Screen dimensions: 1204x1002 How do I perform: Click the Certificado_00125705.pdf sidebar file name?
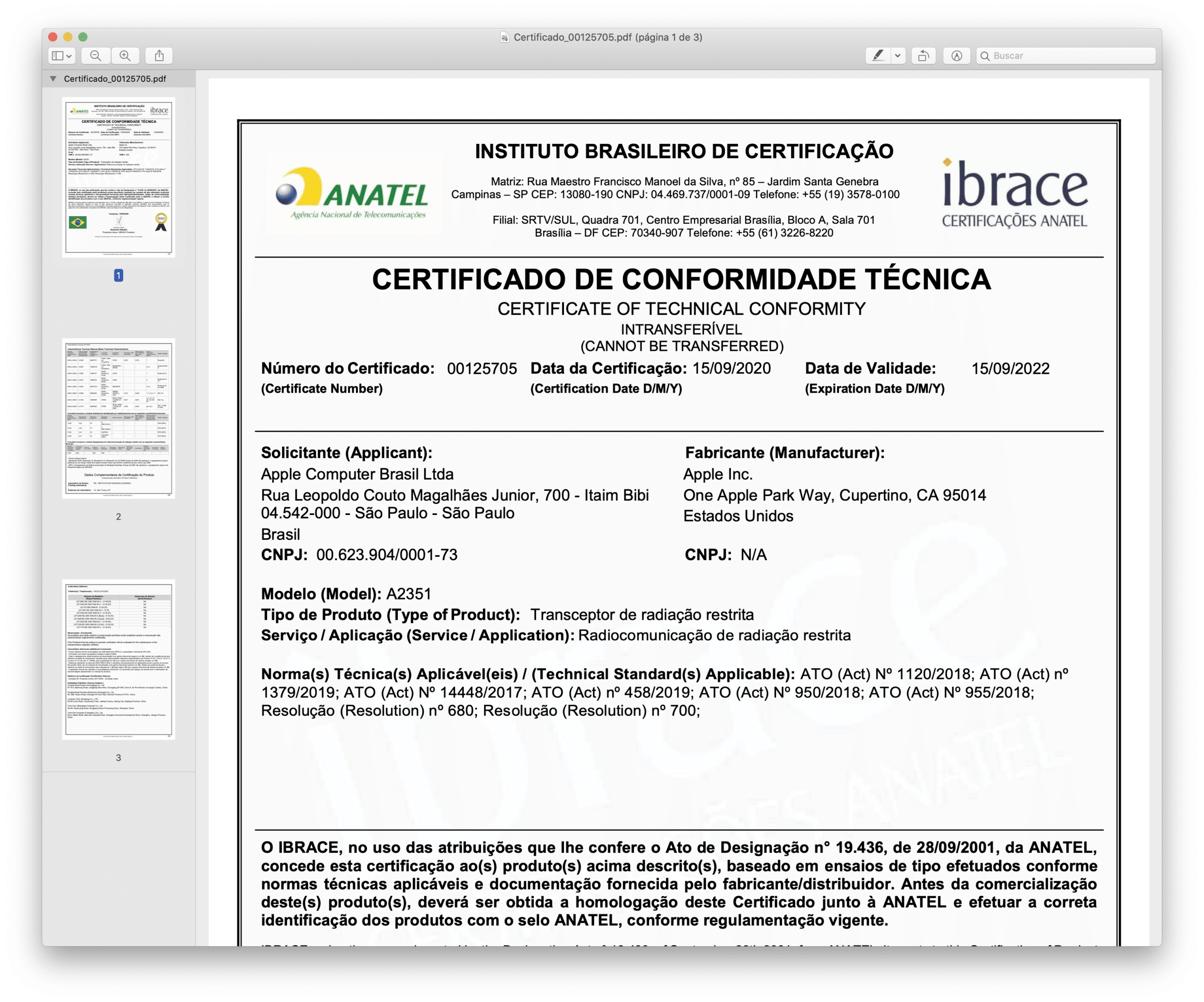coord(115,79)
